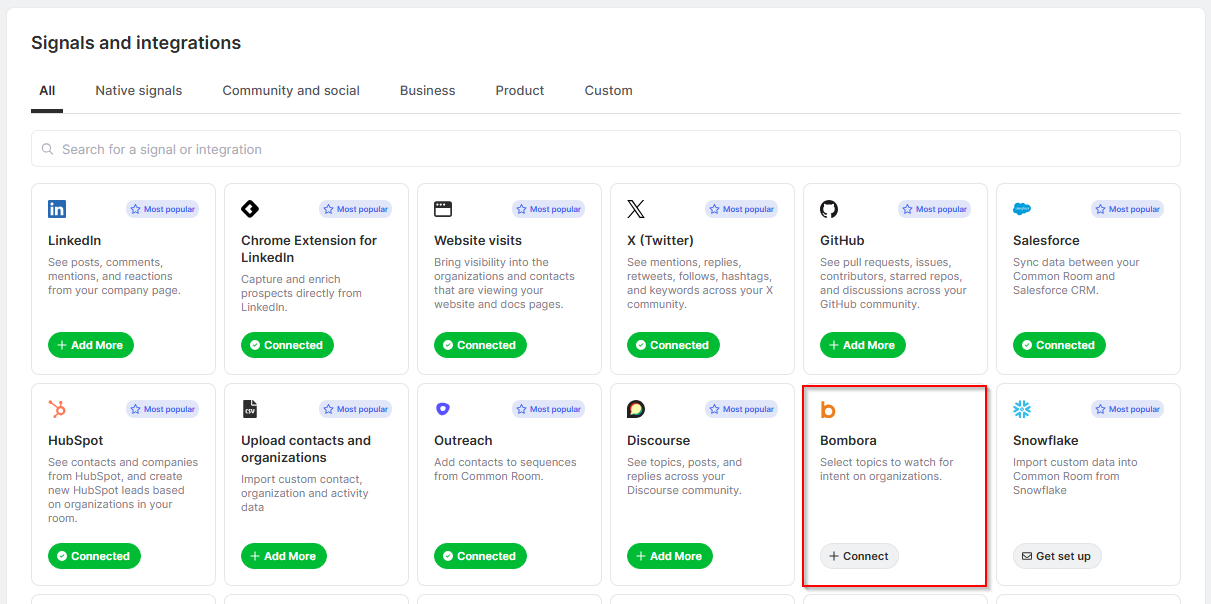Click Connected button on HubSpot card
This screenshot has width=1211, height=604.
tap(94, 556)
